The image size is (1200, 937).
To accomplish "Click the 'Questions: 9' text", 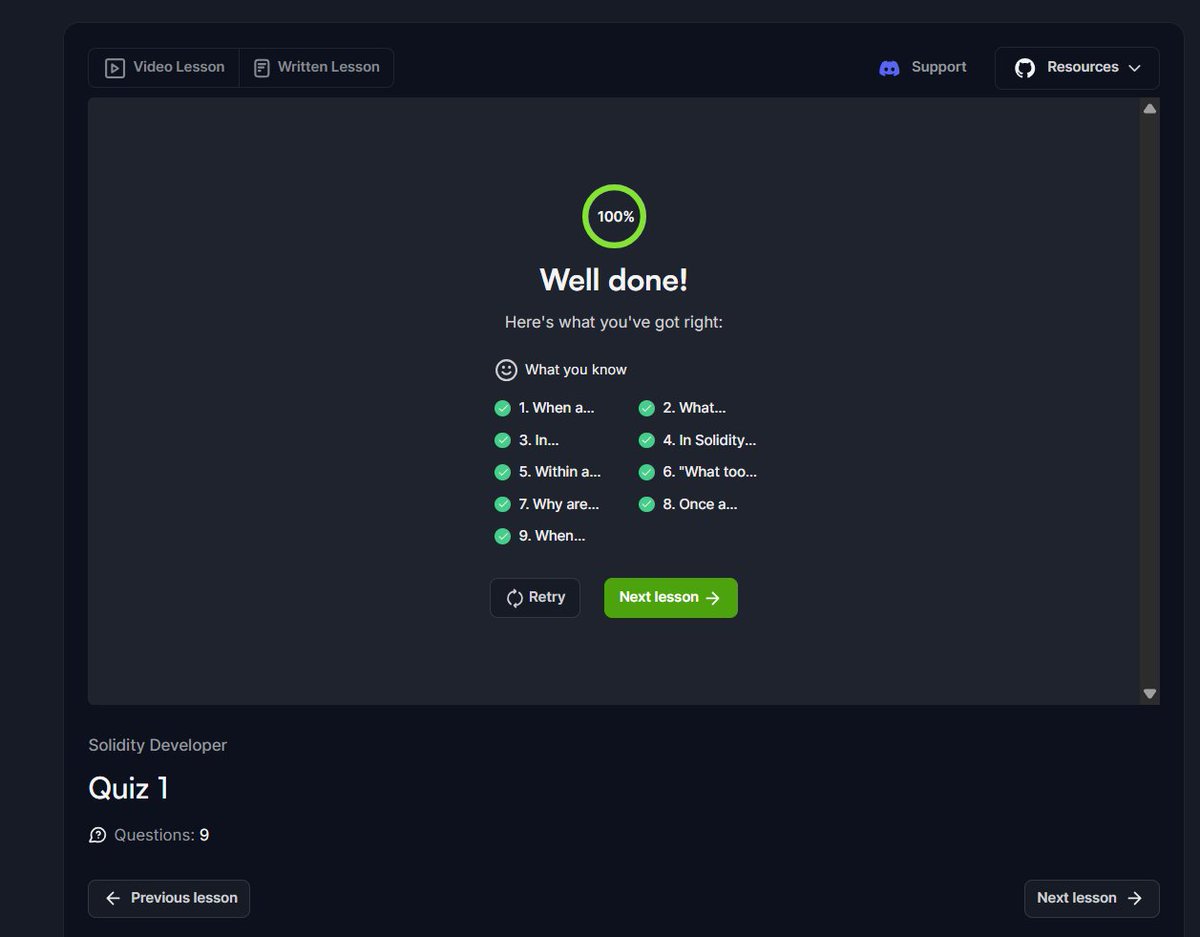I will click(x=162, y=835).
